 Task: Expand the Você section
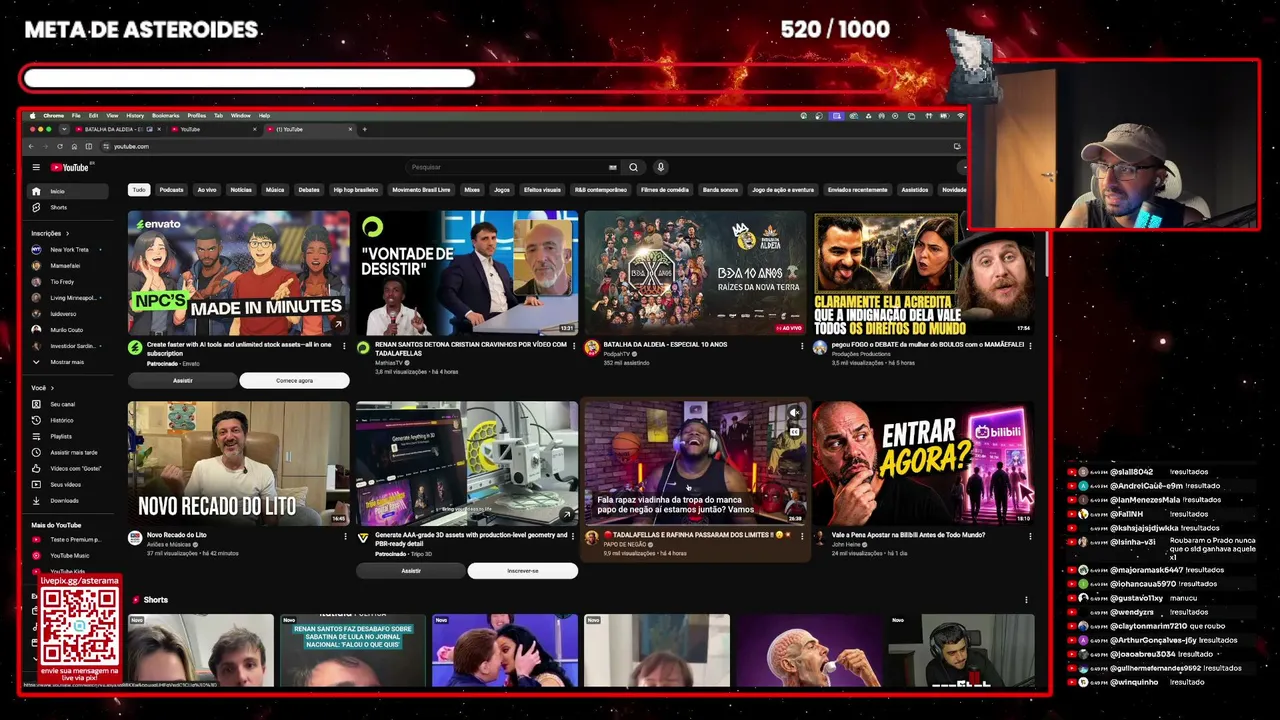(42, 387)
